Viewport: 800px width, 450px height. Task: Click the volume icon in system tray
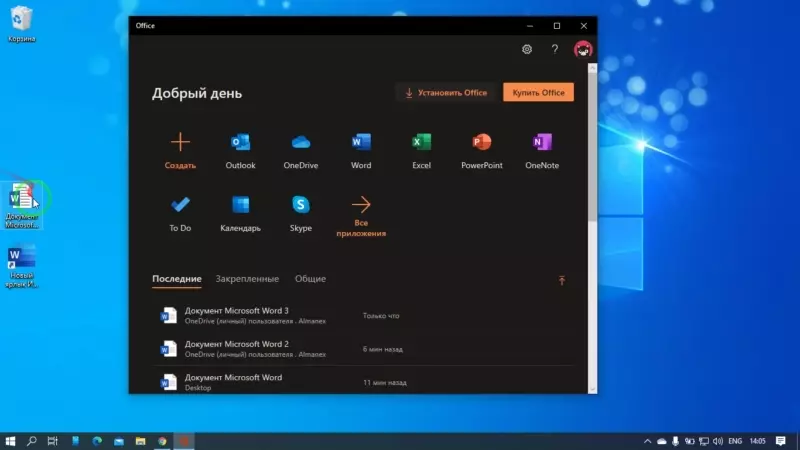[x=718, y=441]
